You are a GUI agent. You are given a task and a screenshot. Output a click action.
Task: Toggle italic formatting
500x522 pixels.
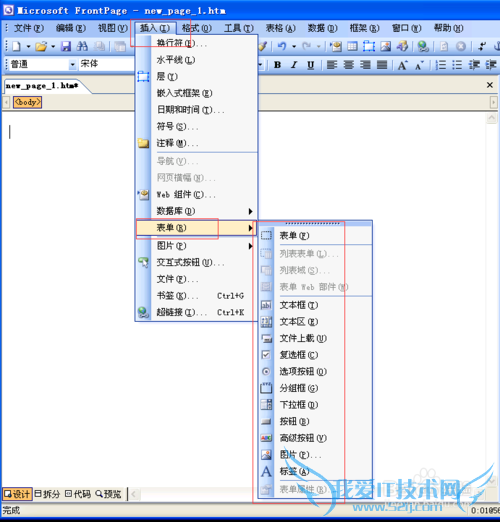[x=294, y=65]
